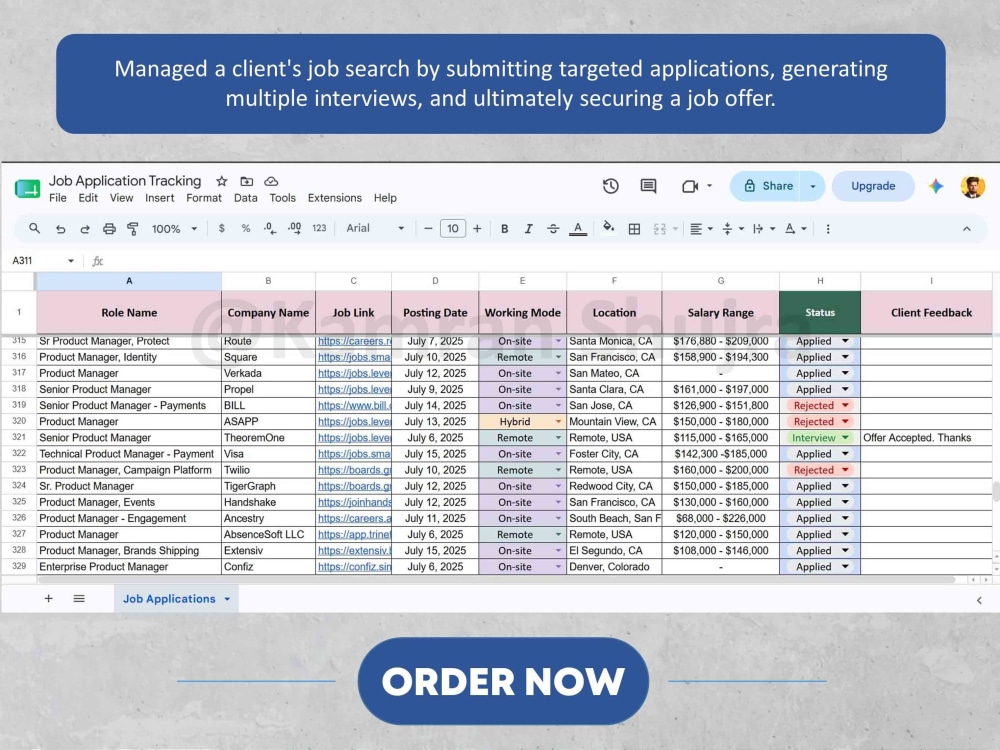
Task: Check the cloud document status icon
Action: click(271, 181)
